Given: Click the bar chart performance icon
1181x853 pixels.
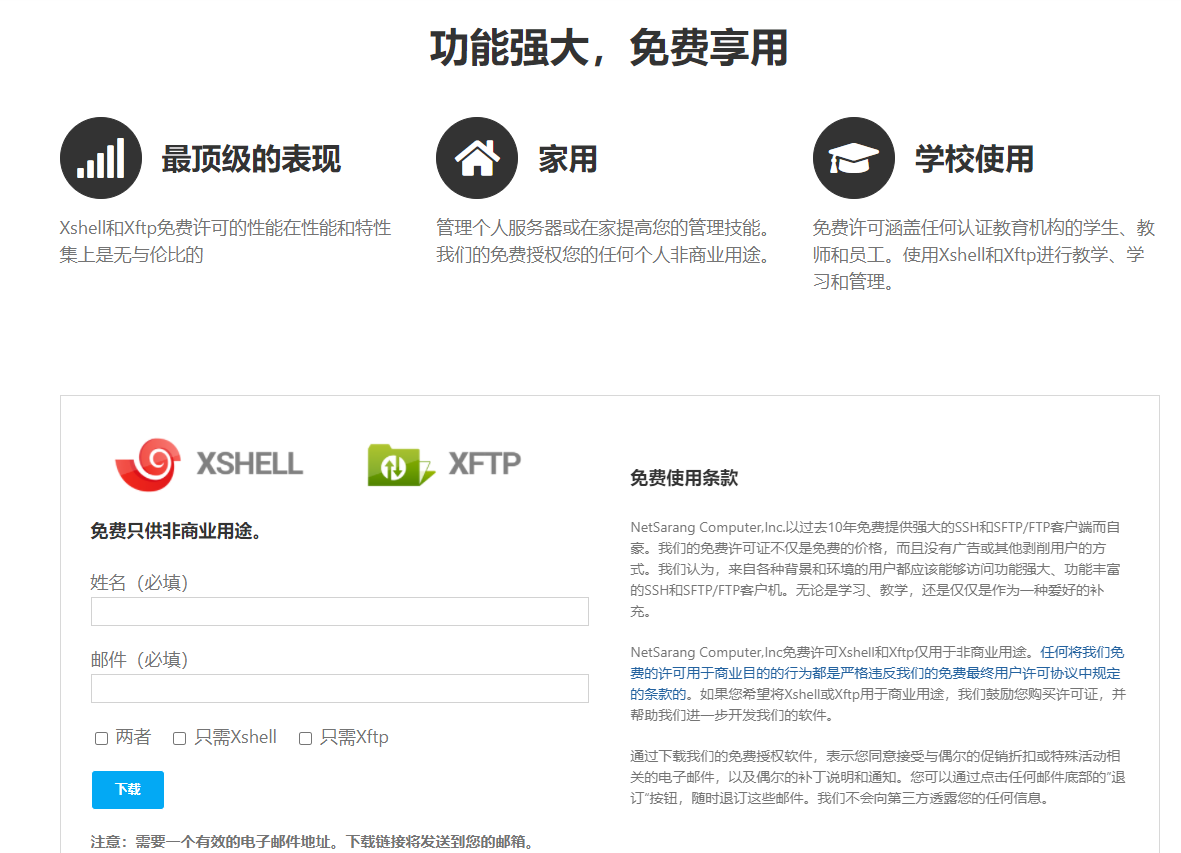Looking at the screenshot, I should [101, 158].
